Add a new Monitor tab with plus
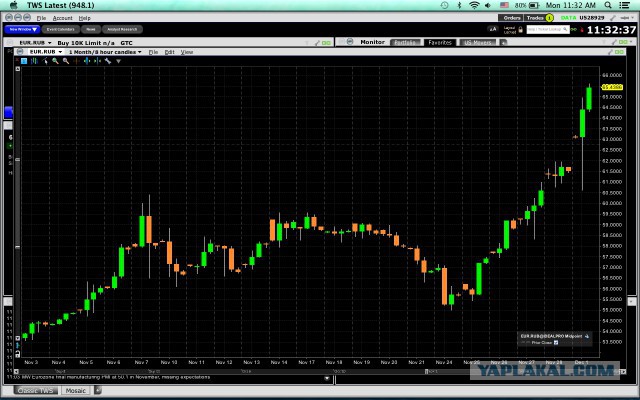Viewport: 640px width, 400px height. [x=503, y=42]
